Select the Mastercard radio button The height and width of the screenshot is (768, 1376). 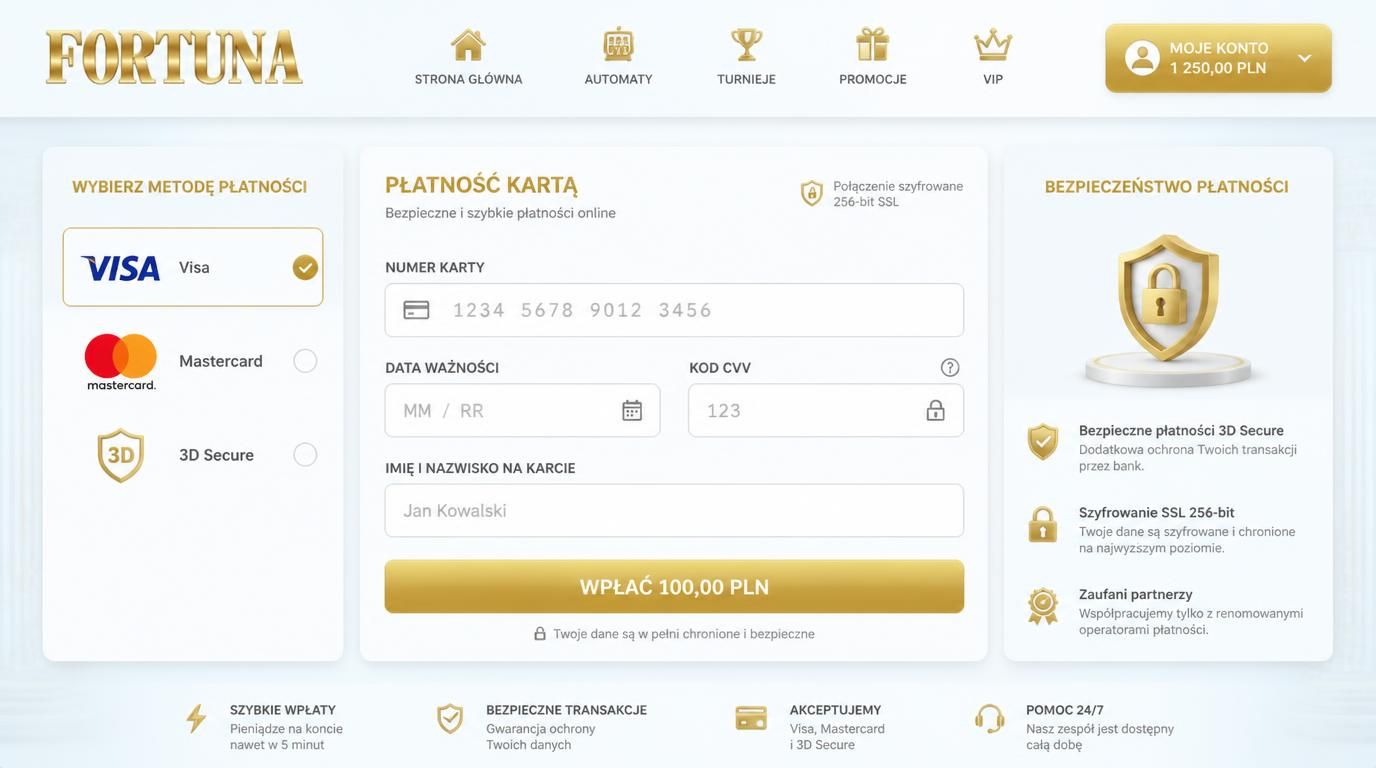click(305, 361)
